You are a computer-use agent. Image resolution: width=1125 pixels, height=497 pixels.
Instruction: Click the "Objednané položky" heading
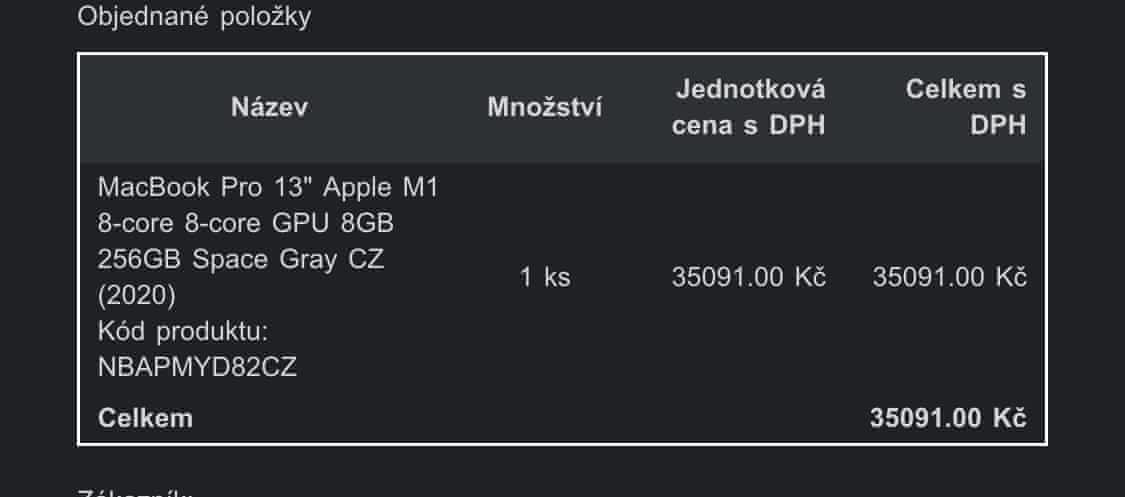pyautogui.click(x=194, y=18)
